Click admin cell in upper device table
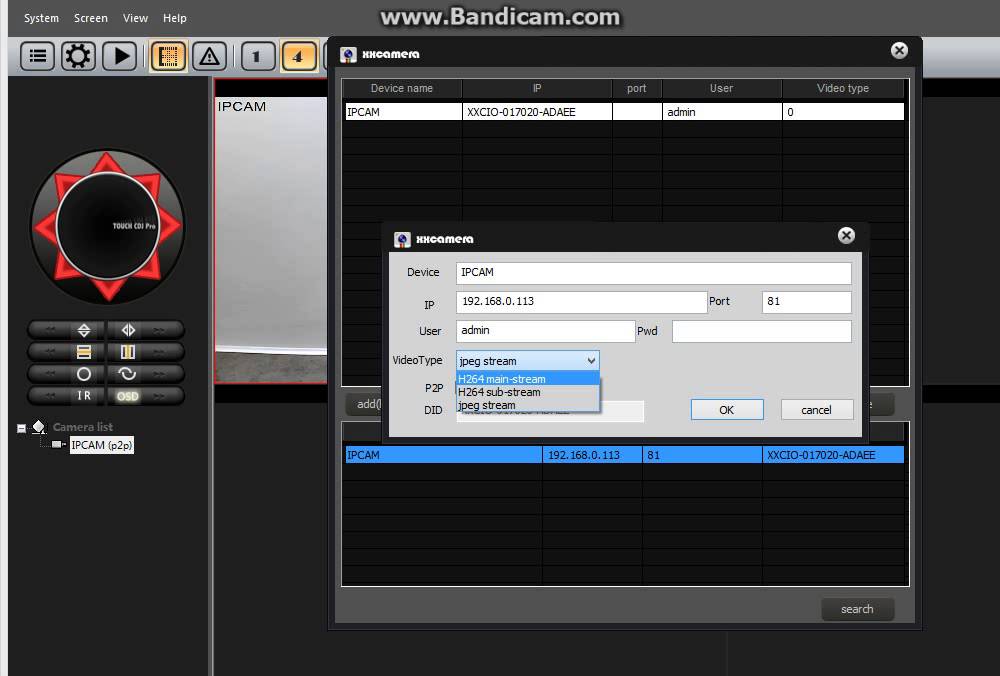The image size is (1000, 676). pos(722,112)
